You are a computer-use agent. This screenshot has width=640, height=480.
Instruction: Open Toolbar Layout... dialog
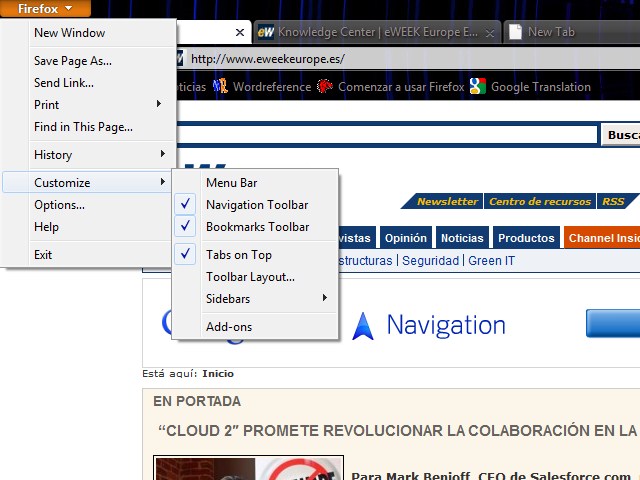(x=250, y=277)
